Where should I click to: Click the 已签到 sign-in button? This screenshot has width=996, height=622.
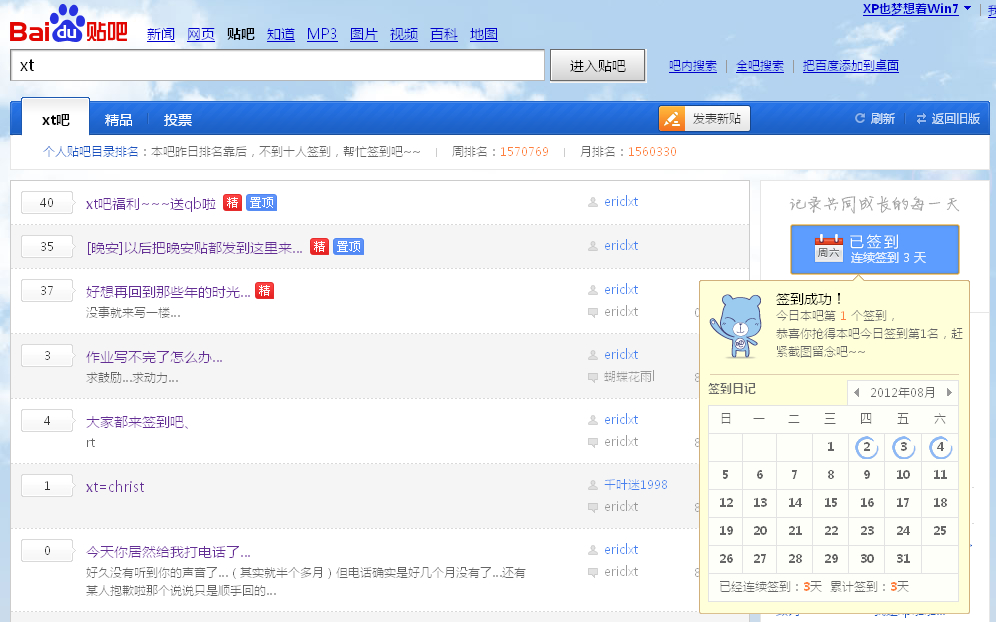point(875,249)
